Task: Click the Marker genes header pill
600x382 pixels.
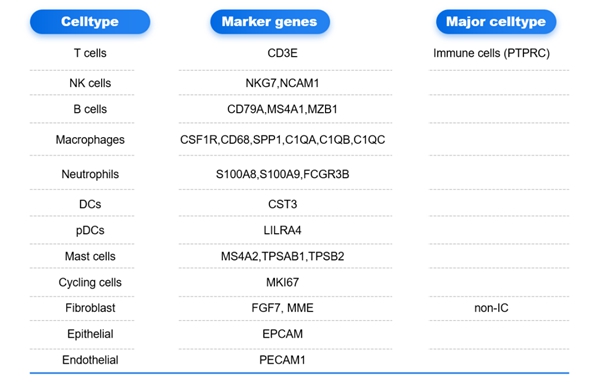Action: (270, 22)
